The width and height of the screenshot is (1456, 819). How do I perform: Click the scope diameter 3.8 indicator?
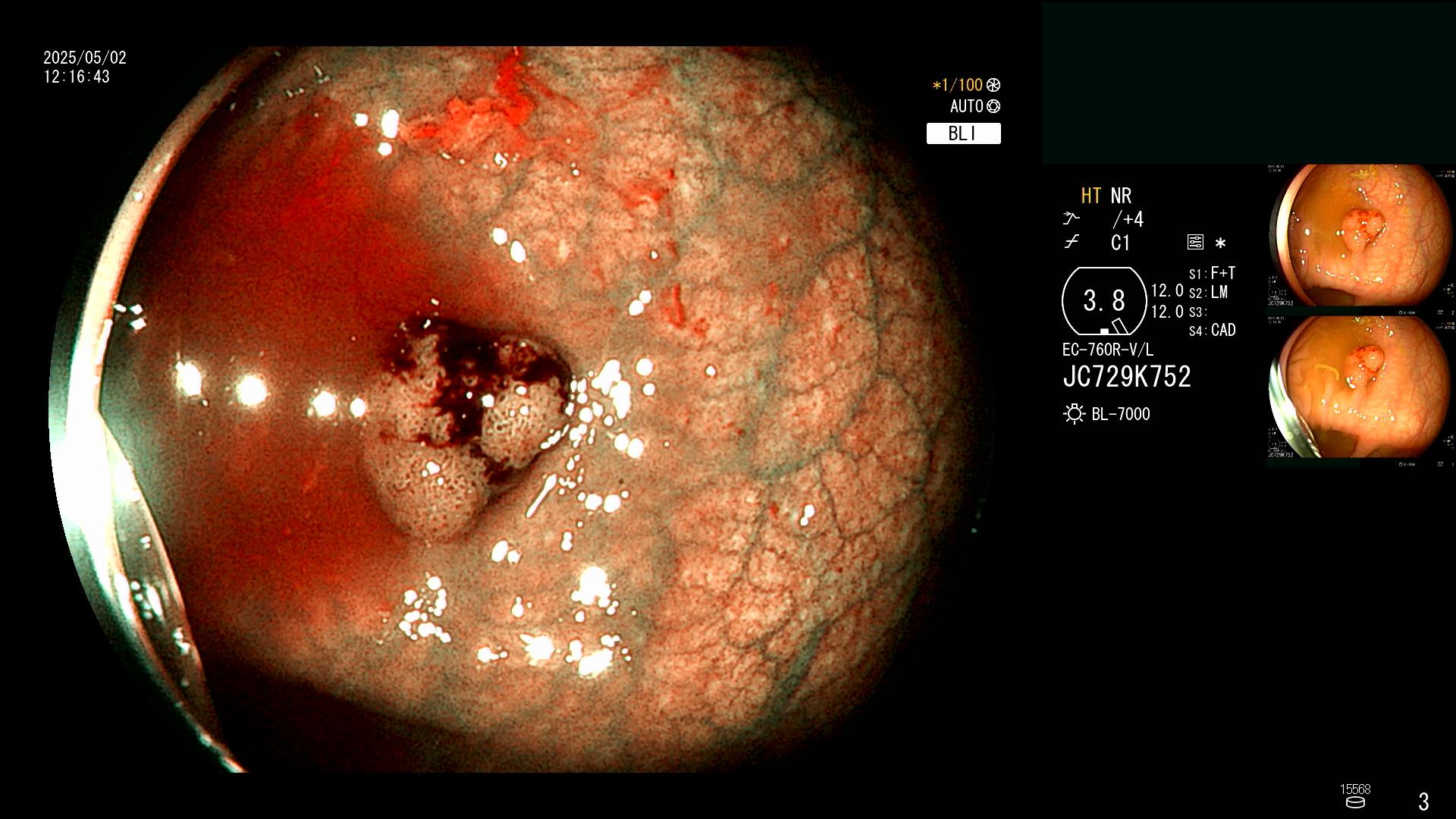pos(1104,301)
